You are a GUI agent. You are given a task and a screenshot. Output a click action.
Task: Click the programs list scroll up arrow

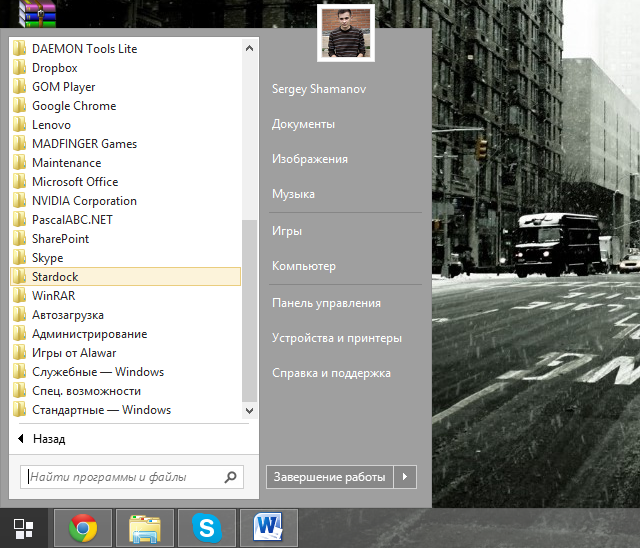[249, 48]
